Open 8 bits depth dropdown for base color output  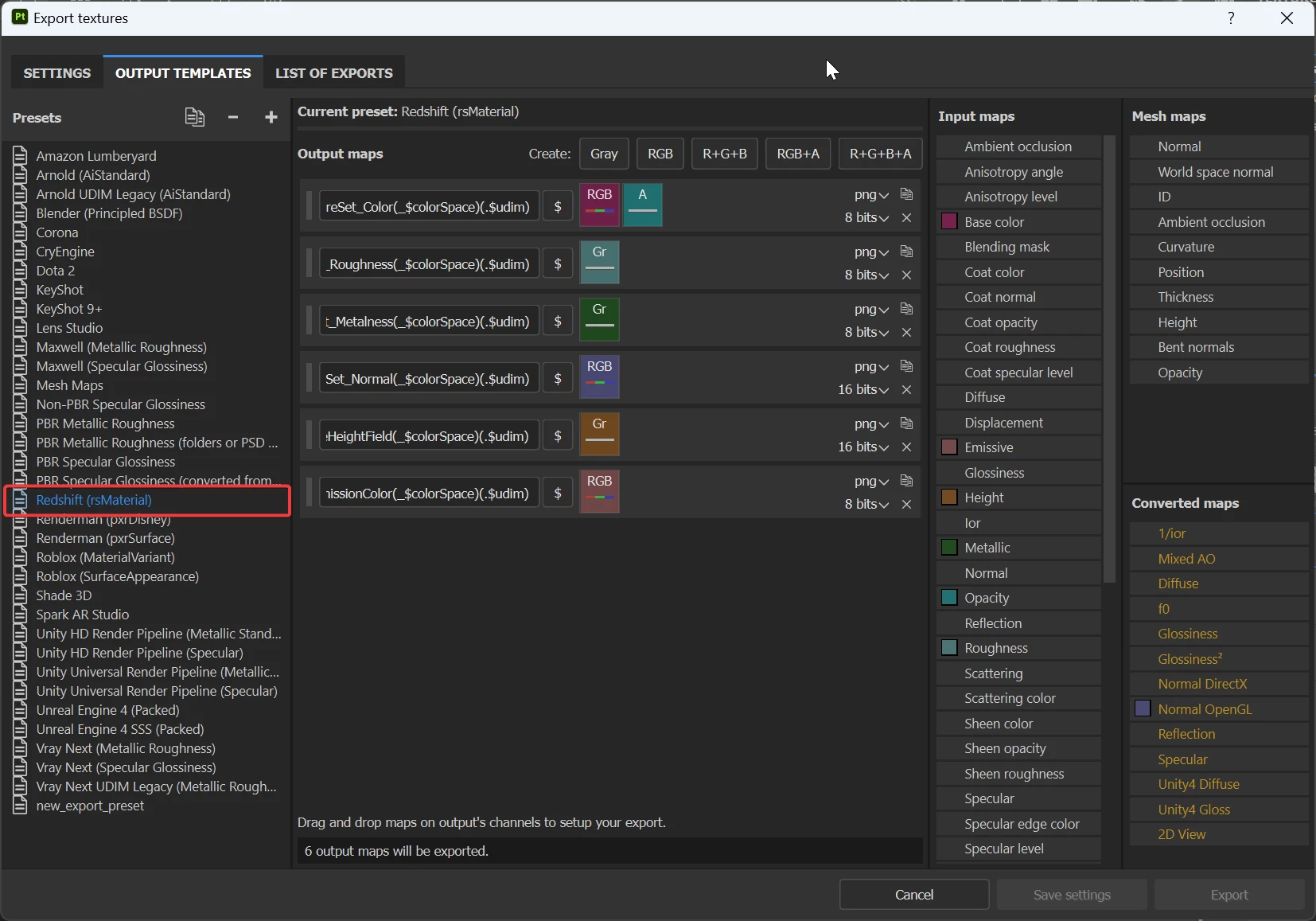[x=866, y=217]
